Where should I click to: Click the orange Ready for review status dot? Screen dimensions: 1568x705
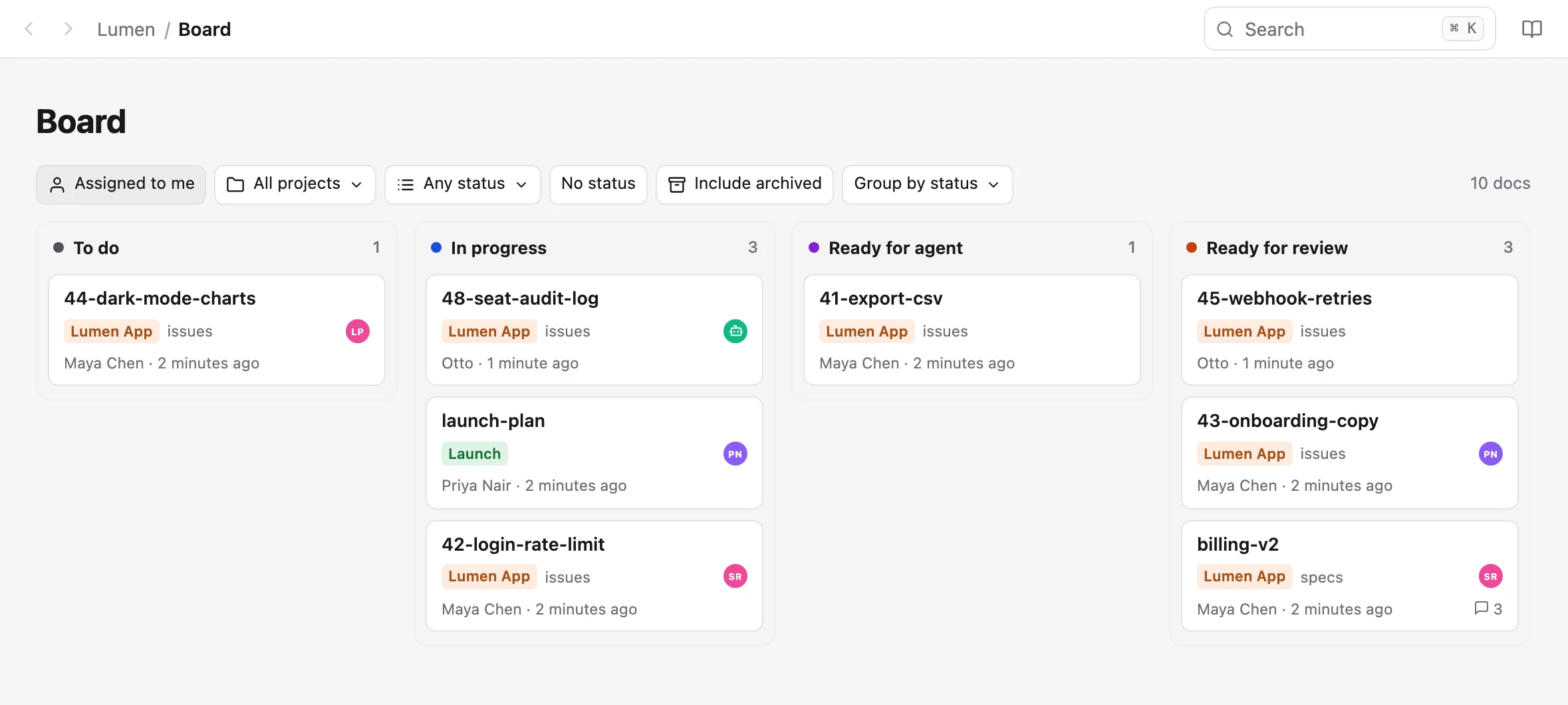pyautogui.click(x=1192, y=247)
